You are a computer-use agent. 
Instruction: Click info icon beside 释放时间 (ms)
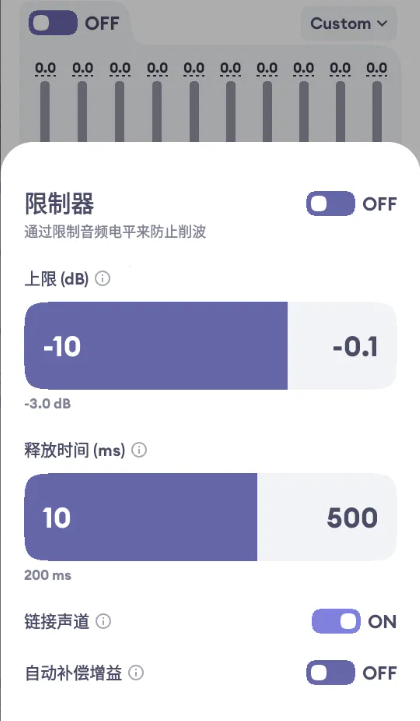pyautogui.click(x=139, y=450)
